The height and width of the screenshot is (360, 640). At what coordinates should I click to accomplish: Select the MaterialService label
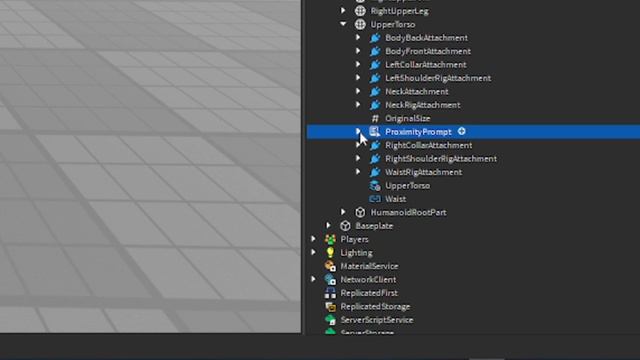(369, 267)
